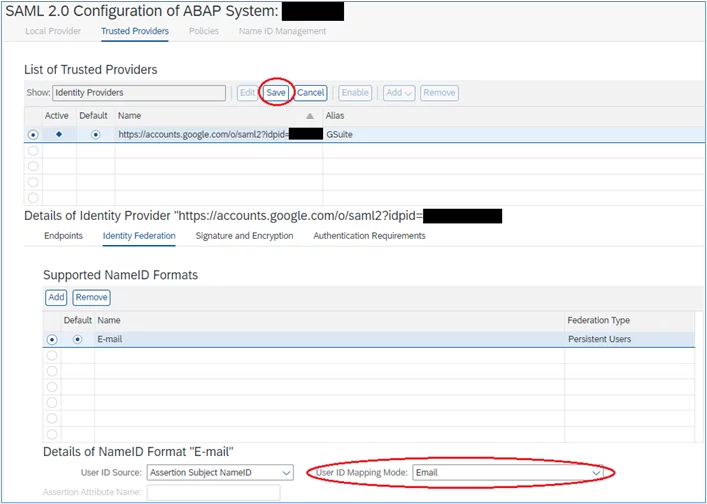Open the Show Identity Providers field
This screenshot has height=504, width=707.
139,93
